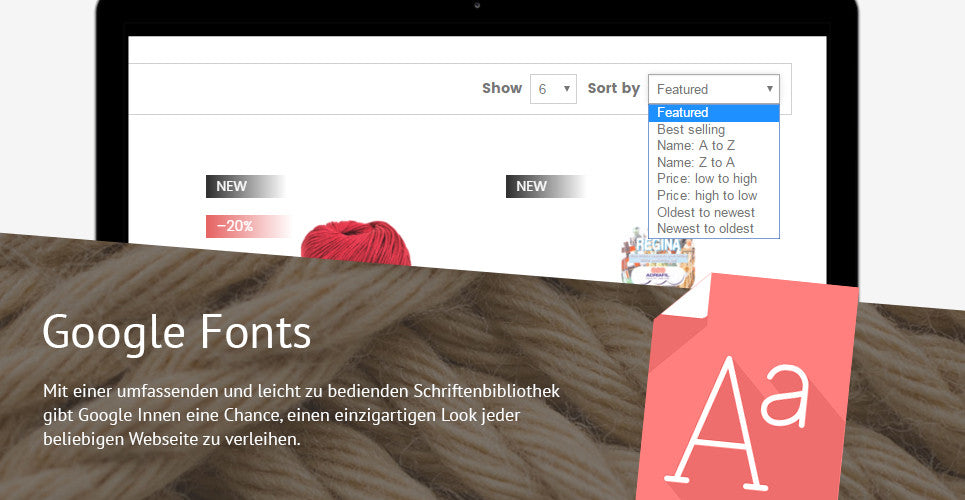Choose Price: low to high

point(713,179)
